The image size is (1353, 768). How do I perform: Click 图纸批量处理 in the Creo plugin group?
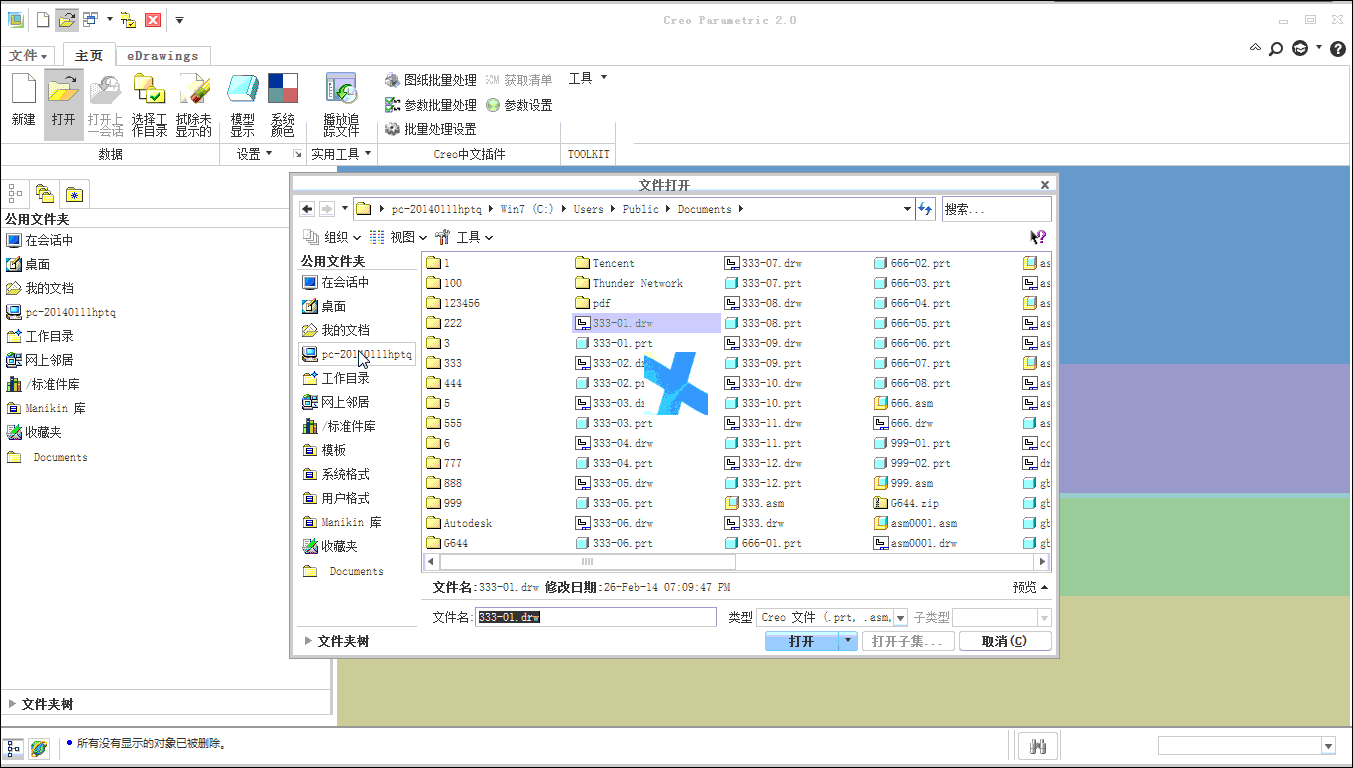(431, 80)
